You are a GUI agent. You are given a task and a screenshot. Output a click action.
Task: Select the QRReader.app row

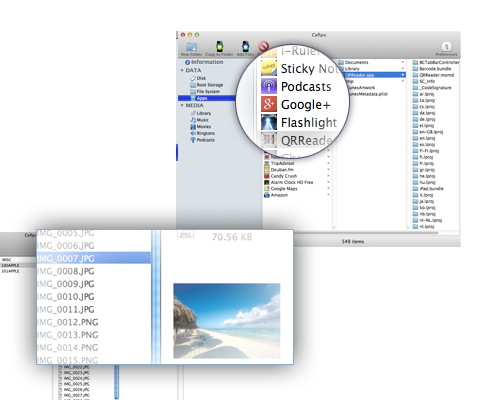[x=373, y=75]
